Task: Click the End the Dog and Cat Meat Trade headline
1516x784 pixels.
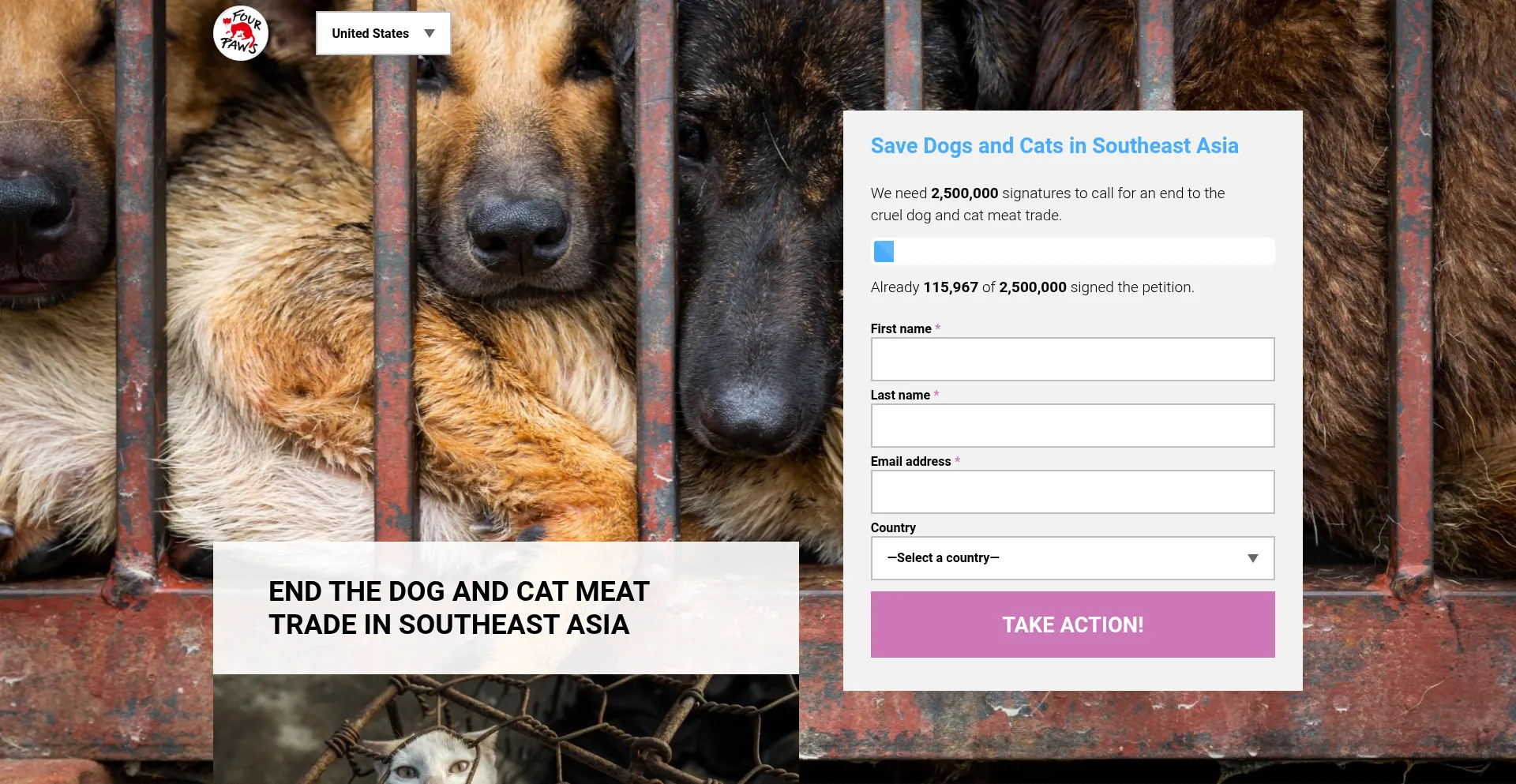Action: [x=459, y=608]
